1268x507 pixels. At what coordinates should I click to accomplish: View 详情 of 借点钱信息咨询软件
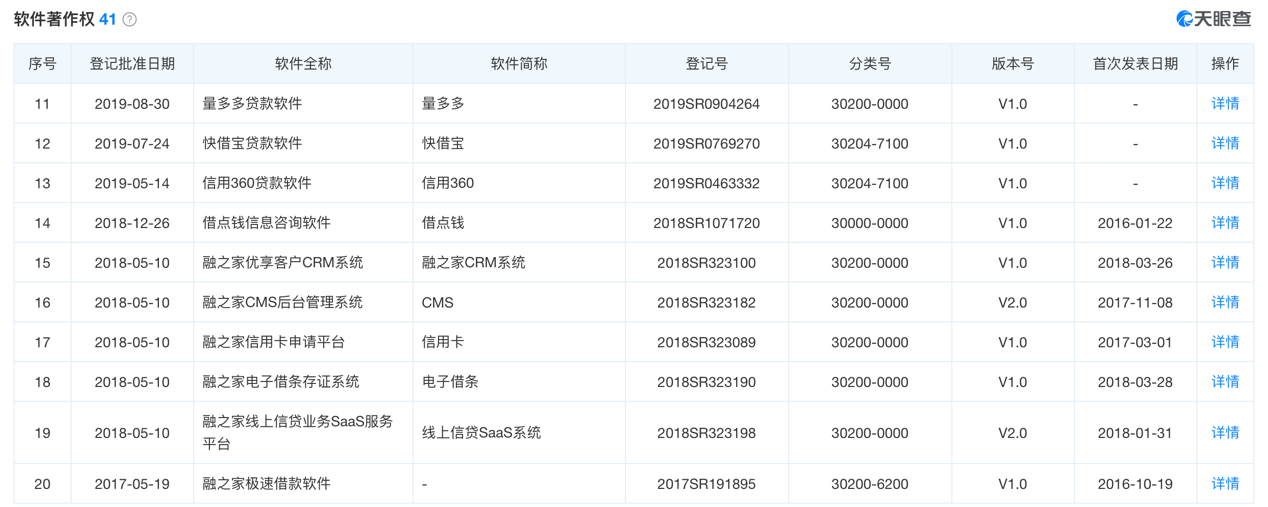[1224, 223]
